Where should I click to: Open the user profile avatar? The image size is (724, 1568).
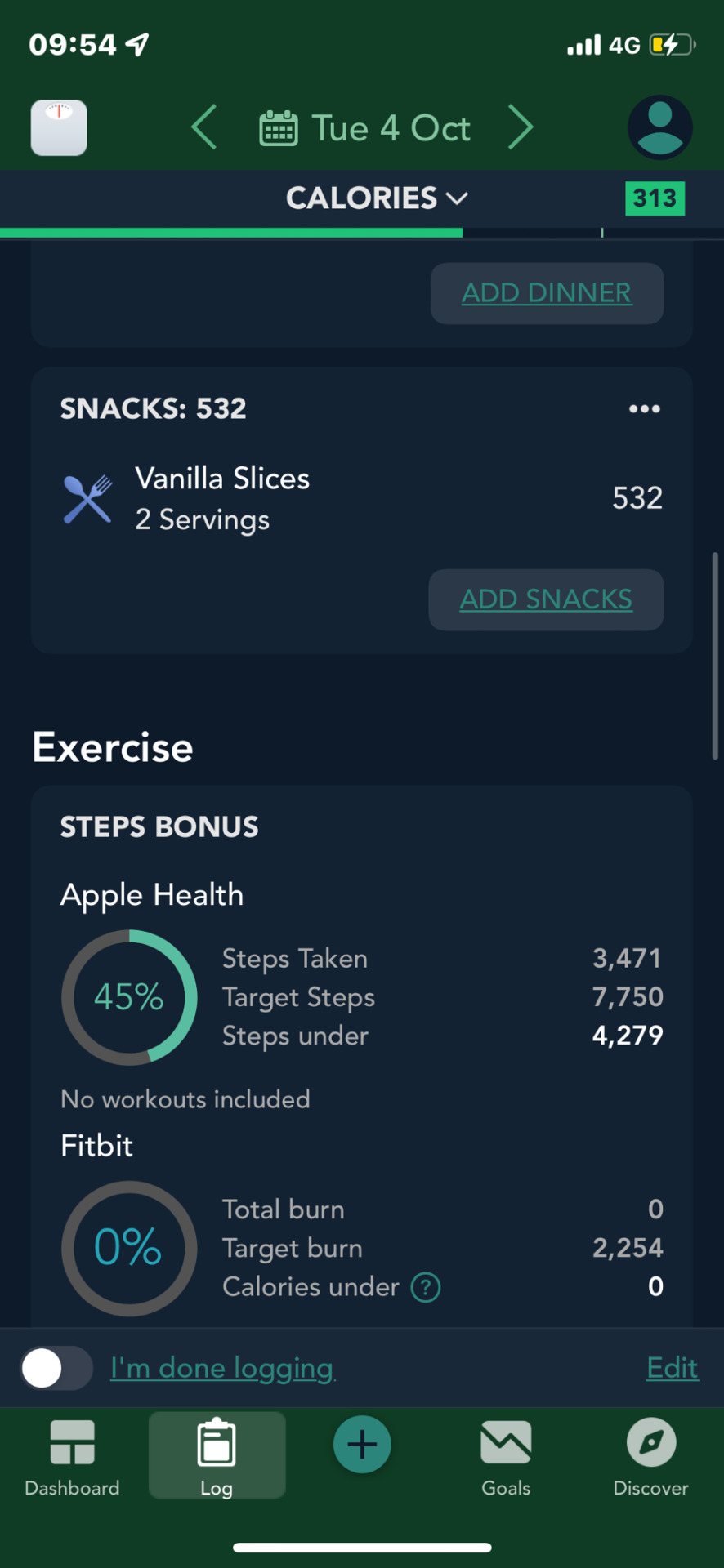coord(659,127)
